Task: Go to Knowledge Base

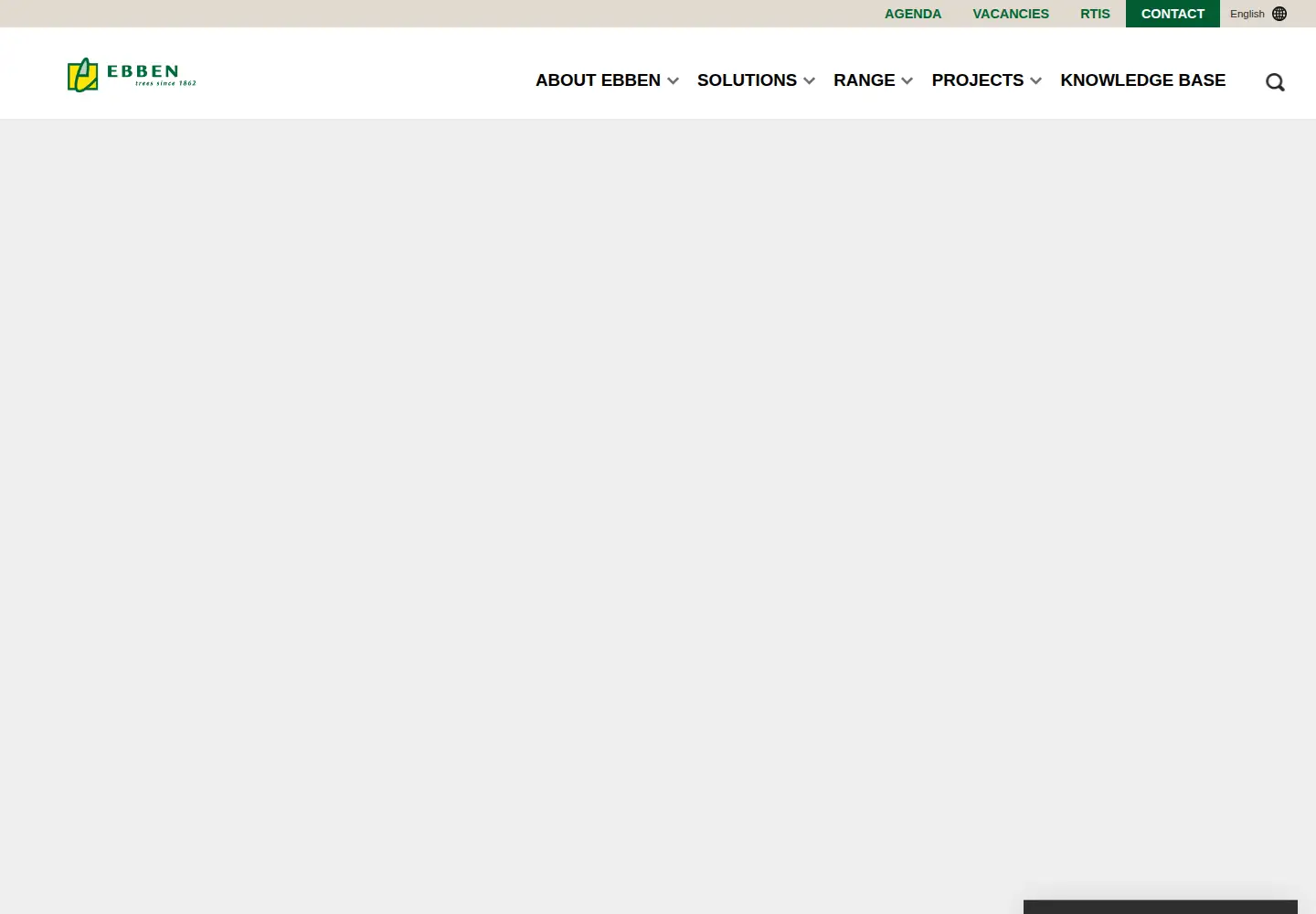Action: tap(1142, 80)
